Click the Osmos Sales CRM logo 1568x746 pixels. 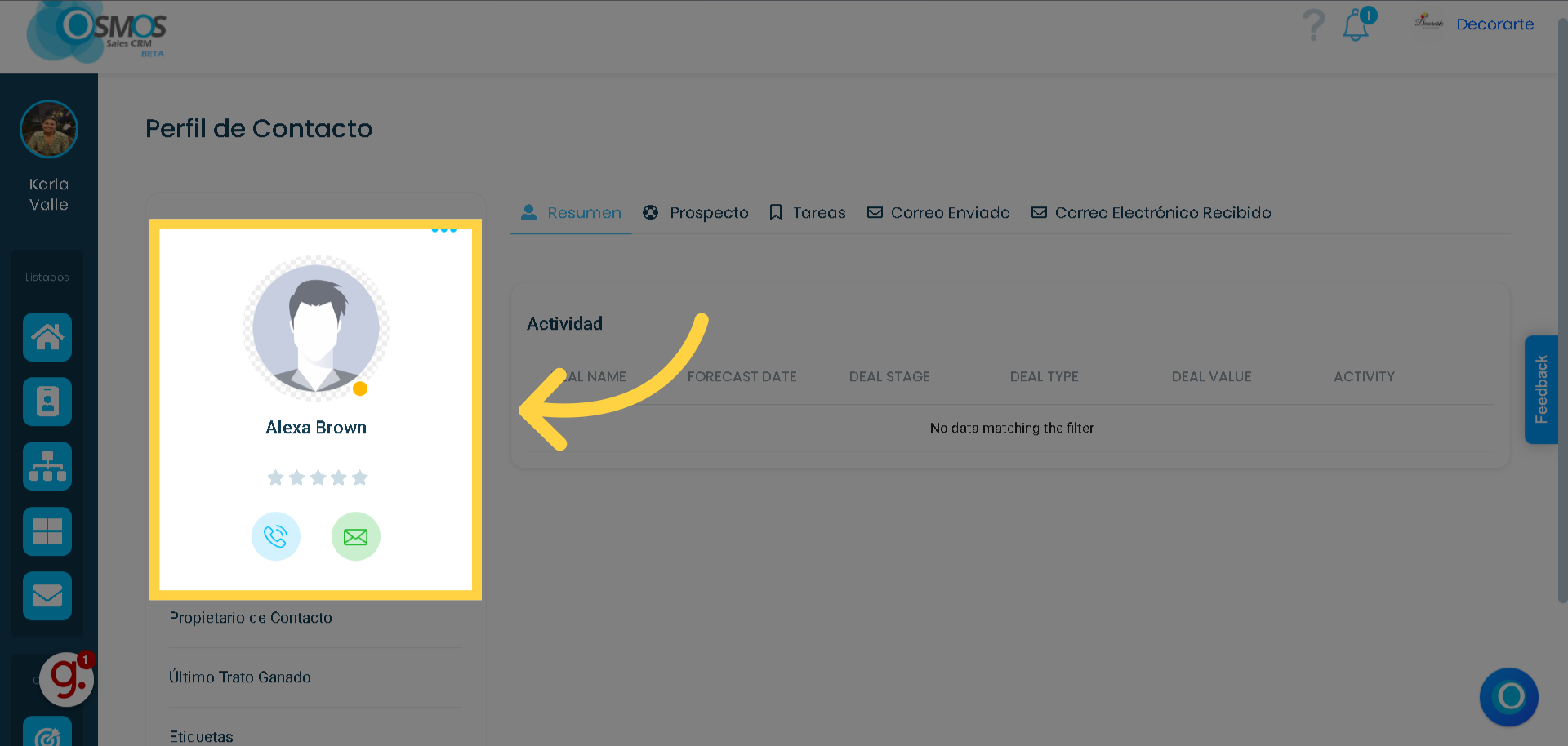(96, 32)
